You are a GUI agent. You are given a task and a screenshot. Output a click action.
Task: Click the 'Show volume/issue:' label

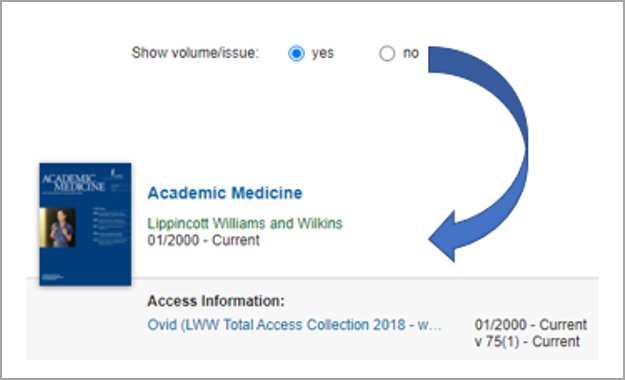pyautogui.click(x=195, y=53)
